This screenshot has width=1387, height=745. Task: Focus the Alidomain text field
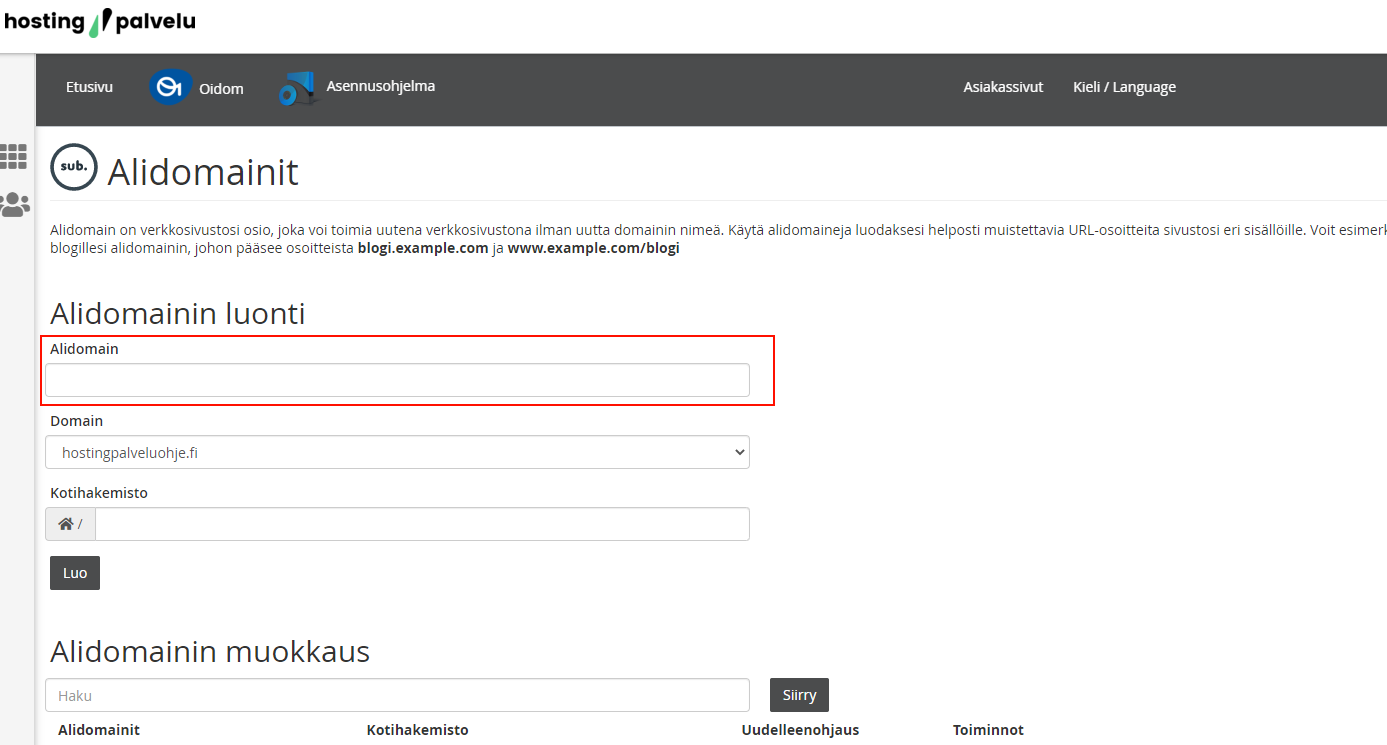[x=397, y=380]
